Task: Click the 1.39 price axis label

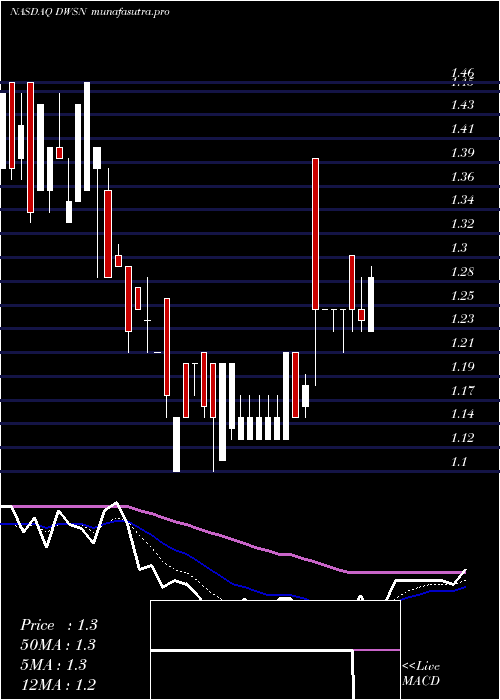Action: click(462, 153)
